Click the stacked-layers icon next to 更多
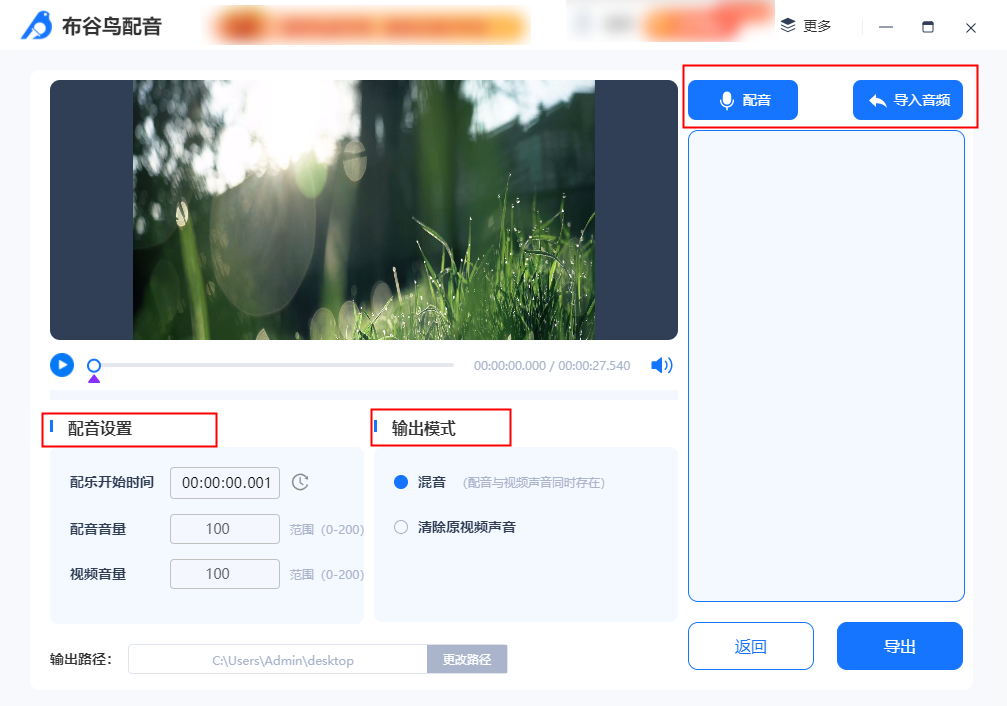1007x706 pixels. pos(786,26)
